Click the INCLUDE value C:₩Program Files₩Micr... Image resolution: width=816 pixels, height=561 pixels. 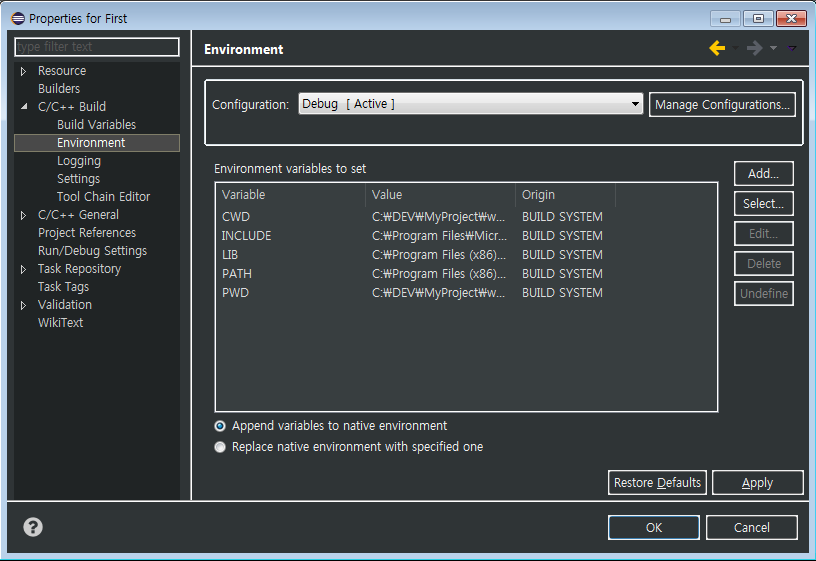[x=439, y=236]
